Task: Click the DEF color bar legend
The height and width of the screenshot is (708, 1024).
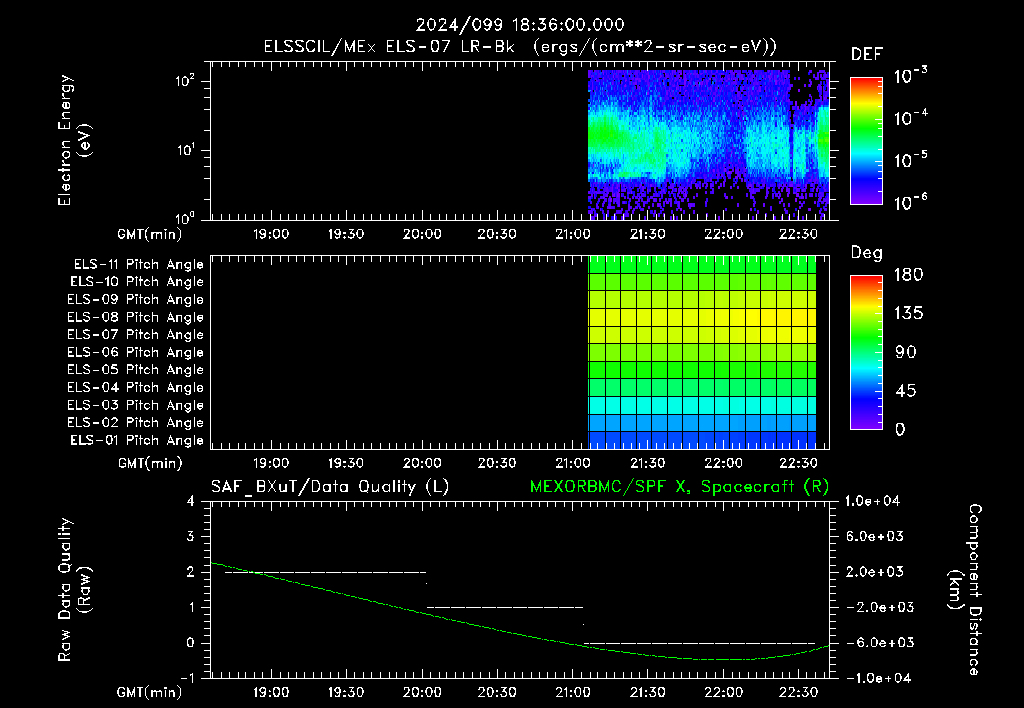Action: point(866,141)
